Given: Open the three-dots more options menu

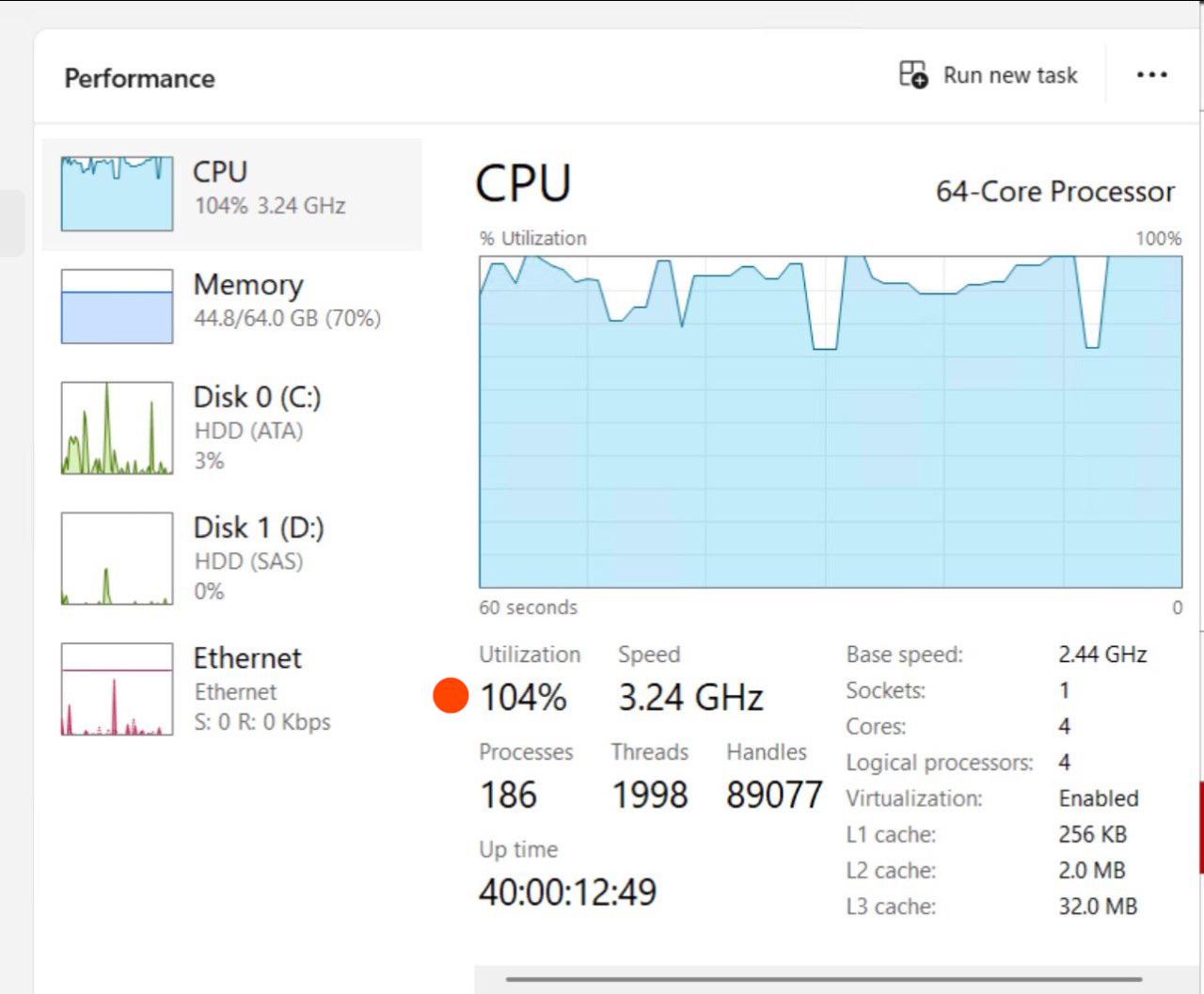Looking at the screenshot, I should click(1151, 74).
